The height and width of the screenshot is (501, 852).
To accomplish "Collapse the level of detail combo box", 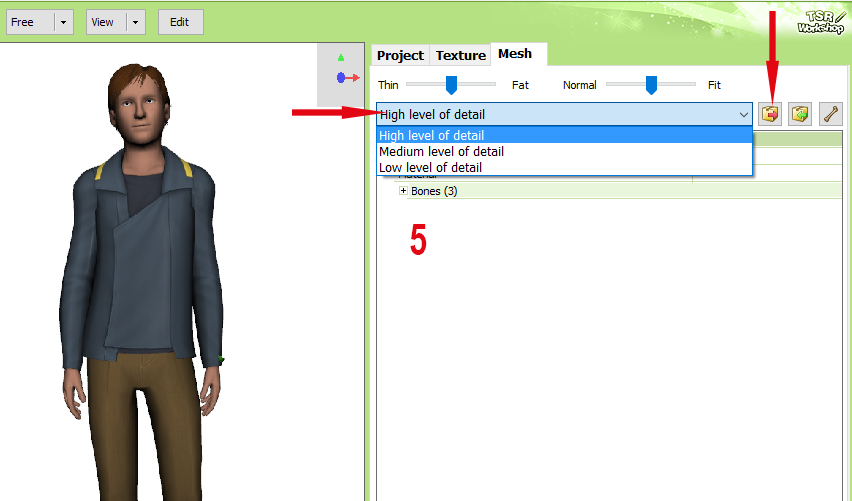I will 743,115.
